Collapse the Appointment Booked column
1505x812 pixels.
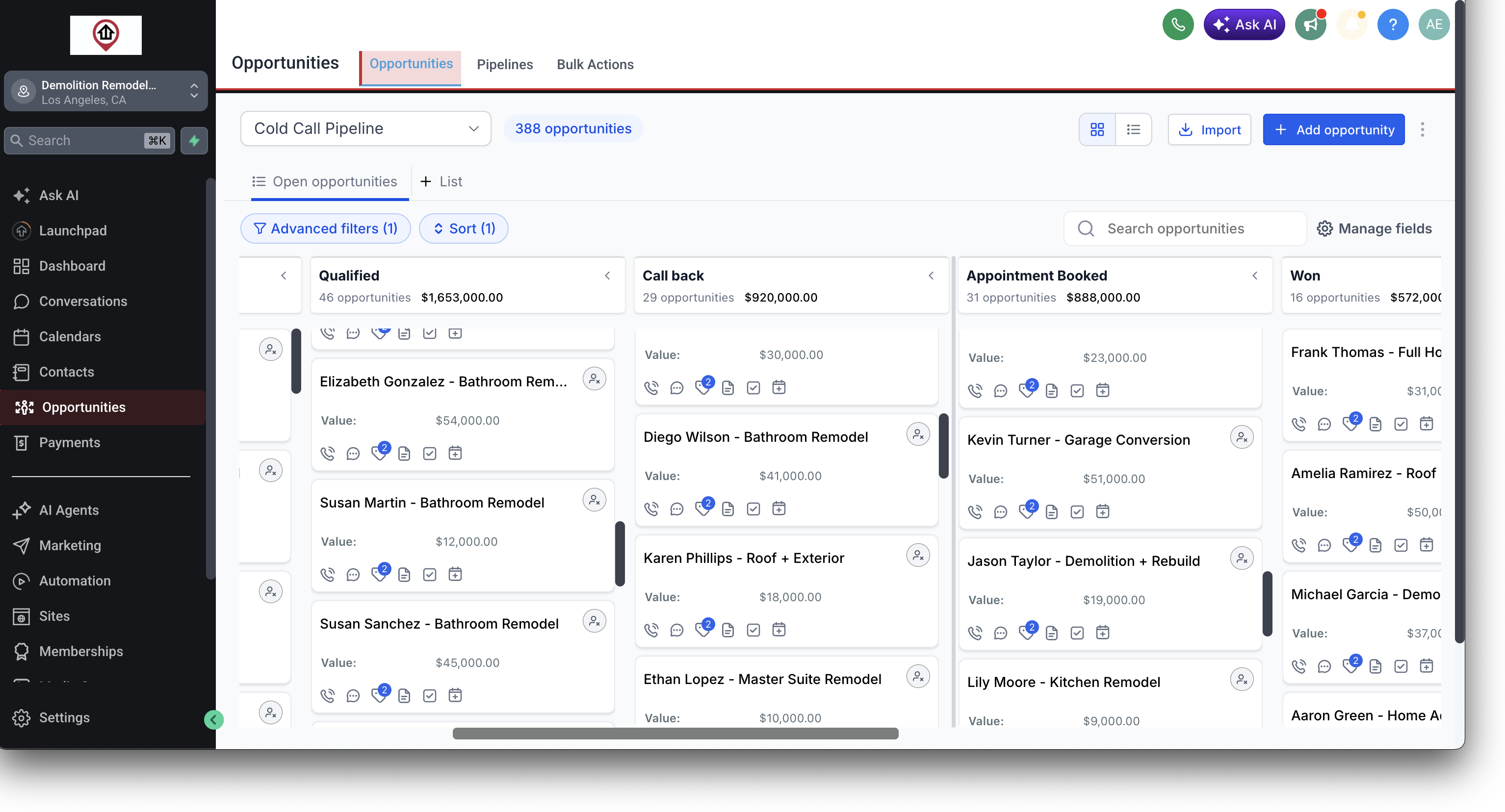[1254, 276]
